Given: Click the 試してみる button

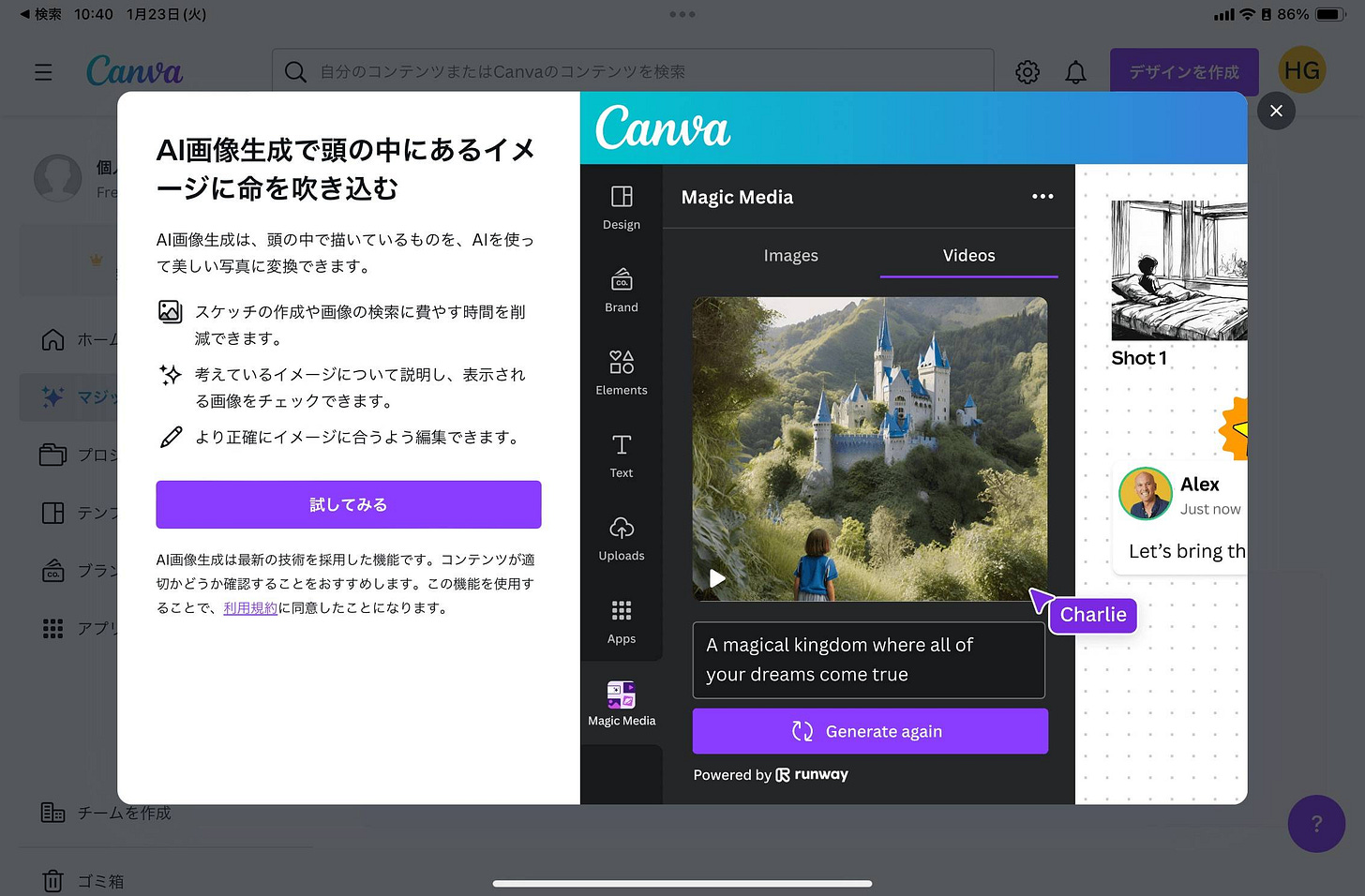Looking at the screenshot, I should point(349,504).
